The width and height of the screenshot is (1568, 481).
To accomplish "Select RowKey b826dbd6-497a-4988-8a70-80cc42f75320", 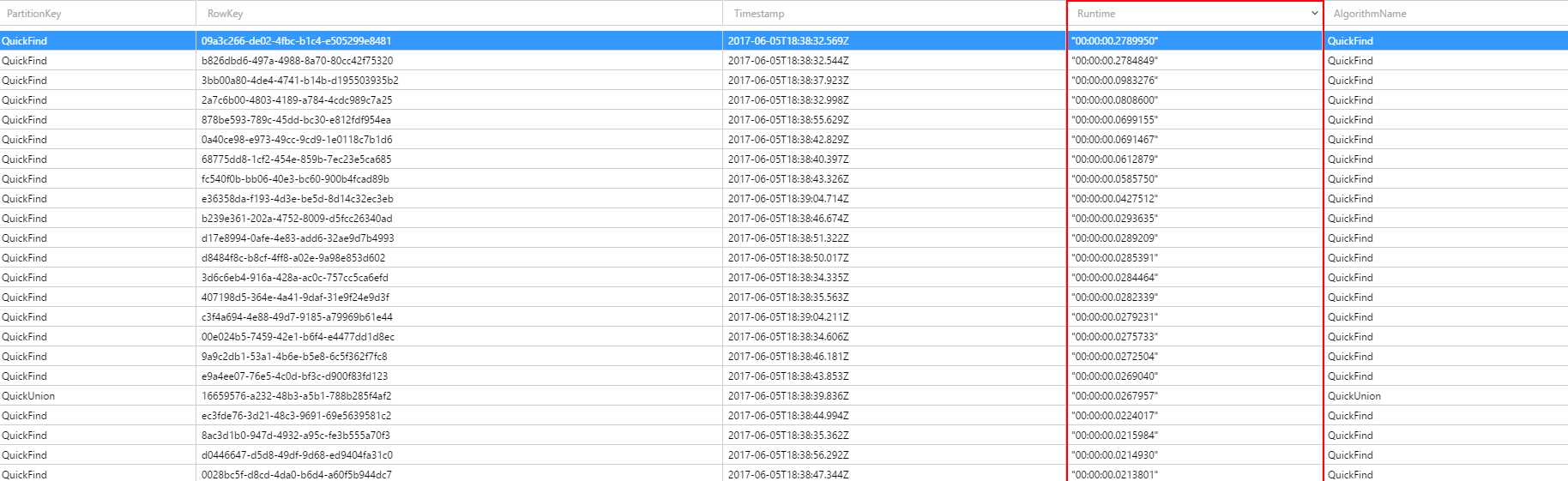I will click(x=297, y=61).
